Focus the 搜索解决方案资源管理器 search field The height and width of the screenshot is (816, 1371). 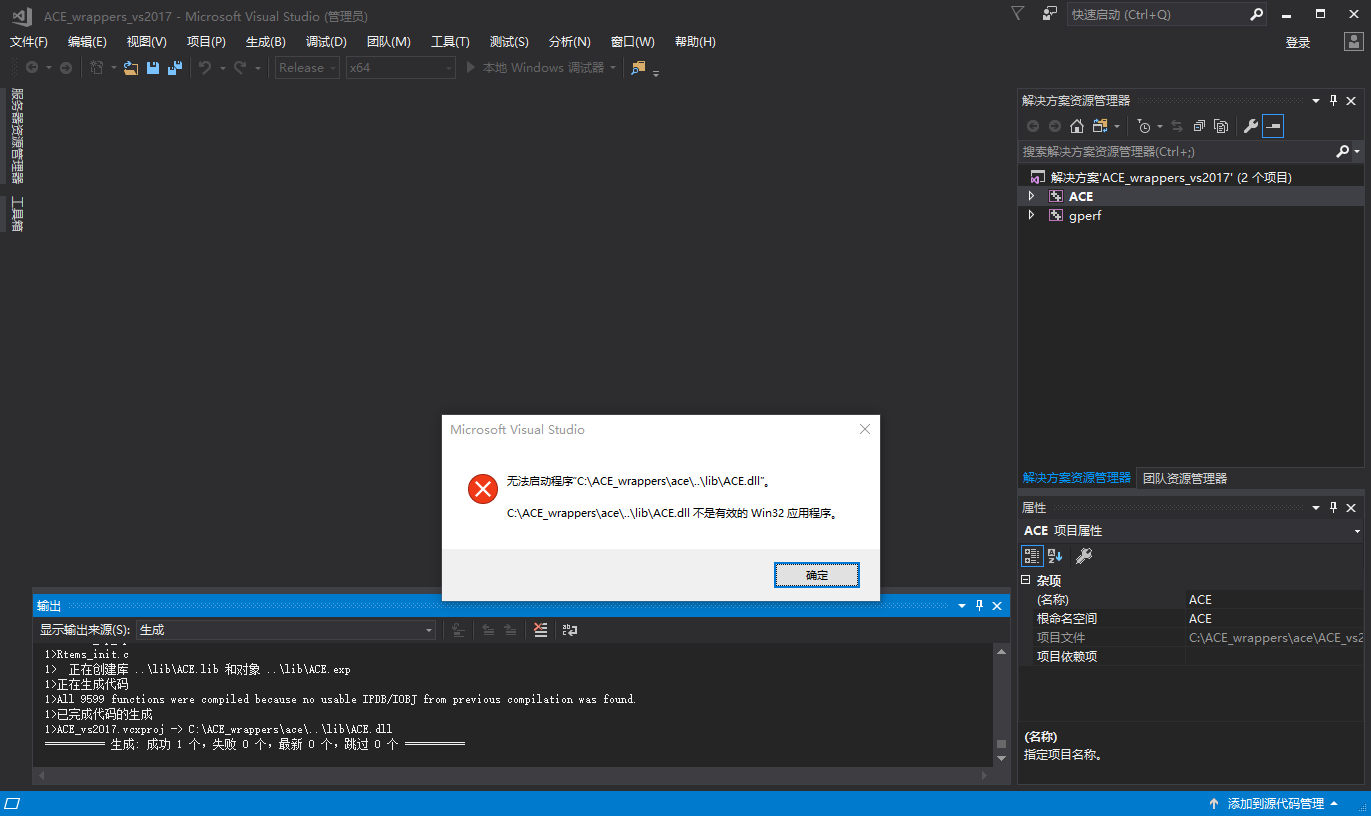coord(1177,152)
